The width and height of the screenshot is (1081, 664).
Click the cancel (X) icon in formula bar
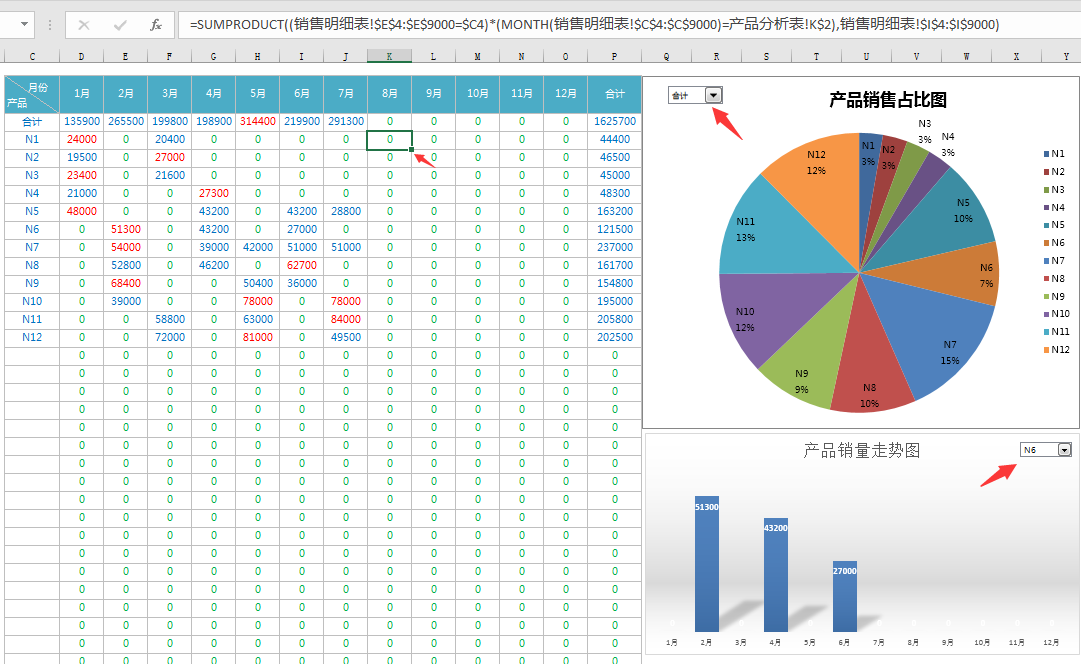(83, 25)
